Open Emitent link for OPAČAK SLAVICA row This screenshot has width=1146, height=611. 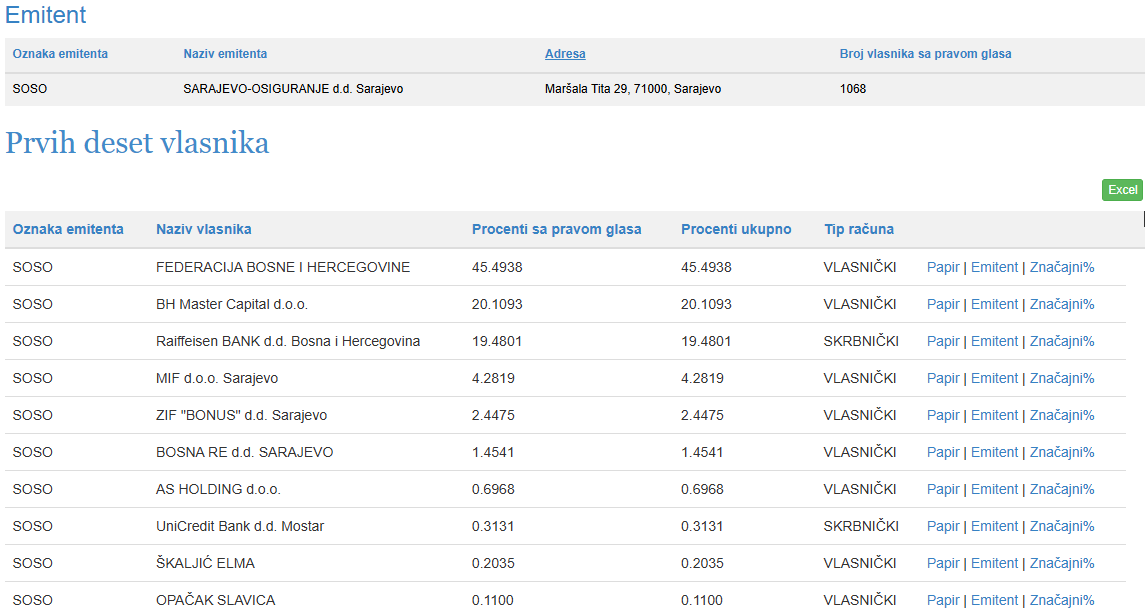tap(994, 601)
